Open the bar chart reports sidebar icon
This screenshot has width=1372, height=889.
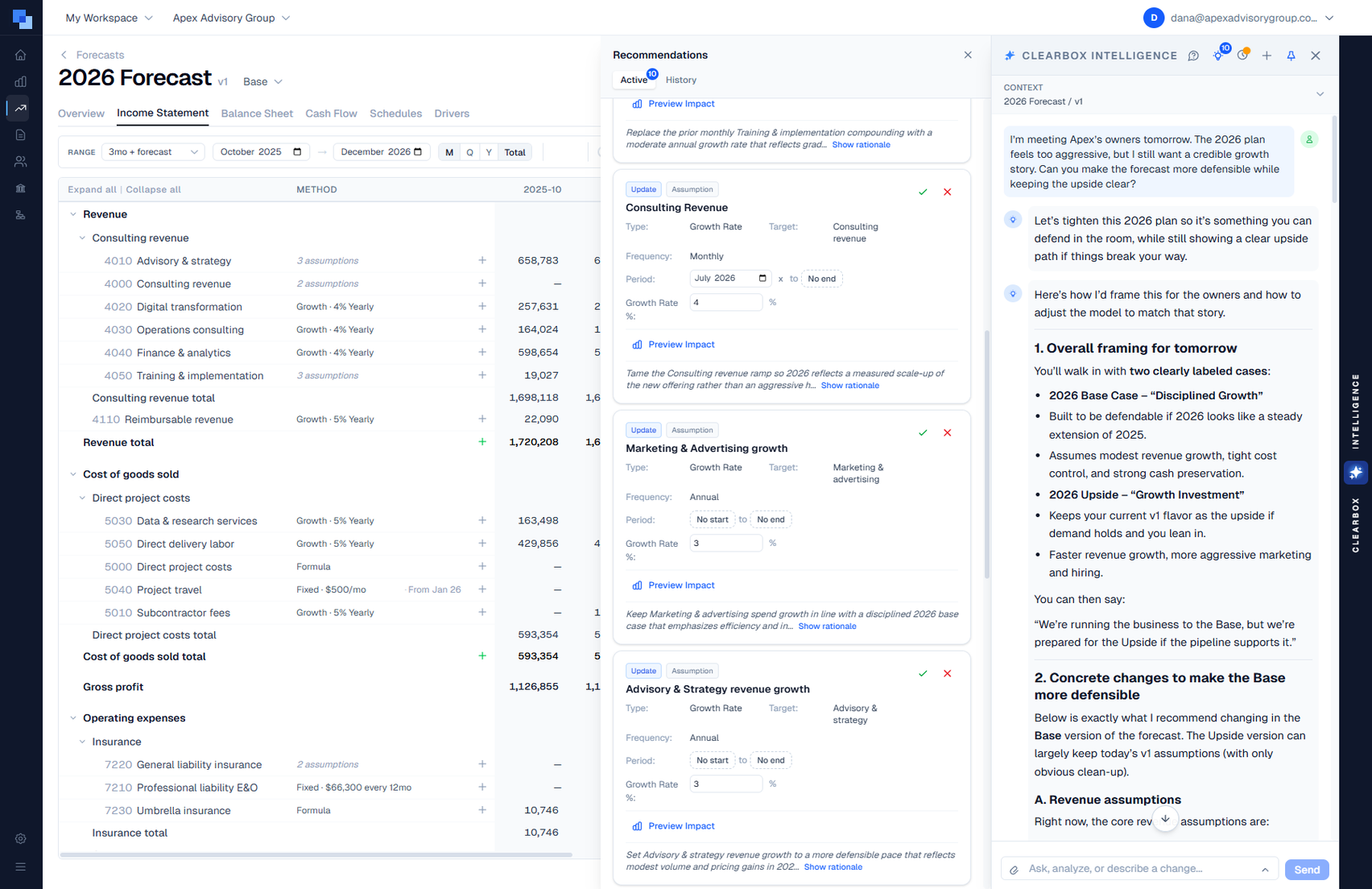(21, 81)
